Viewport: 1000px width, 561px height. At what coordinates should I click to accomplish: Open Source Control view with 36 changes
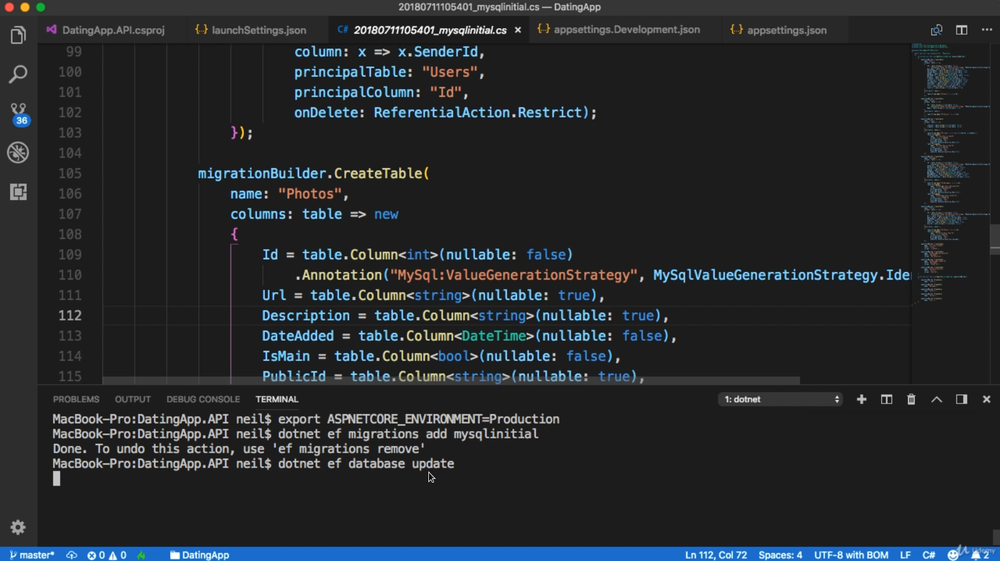(18, 114)
